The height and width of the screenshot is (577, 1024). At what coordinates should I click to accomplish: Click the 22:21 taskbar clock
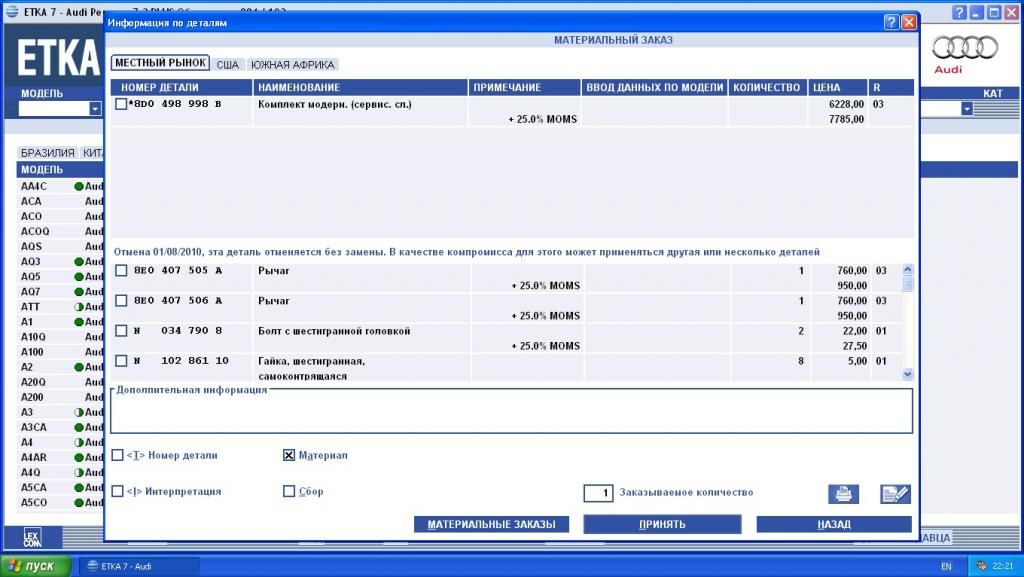pos(1002,566)
